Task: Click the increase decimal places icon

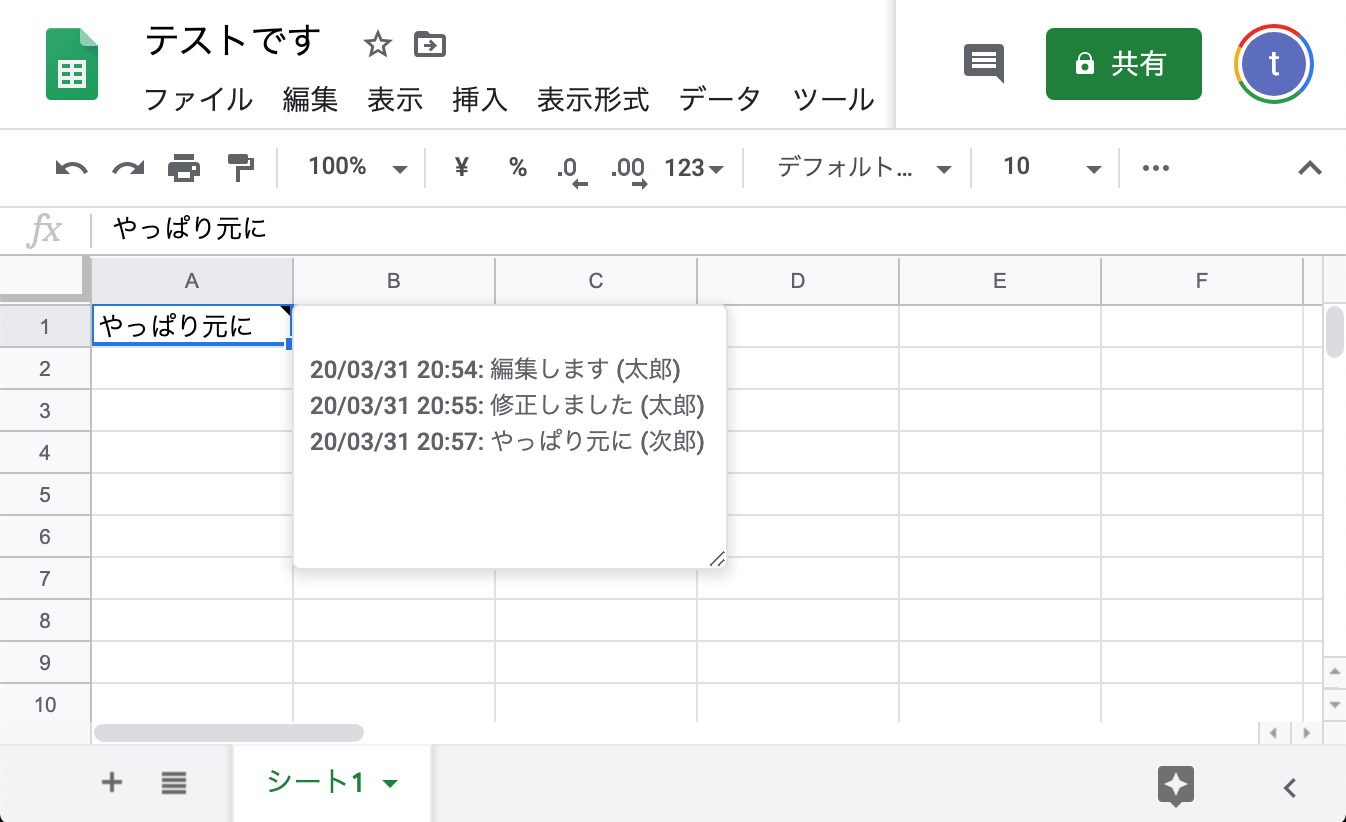Action: coord(628,167)
